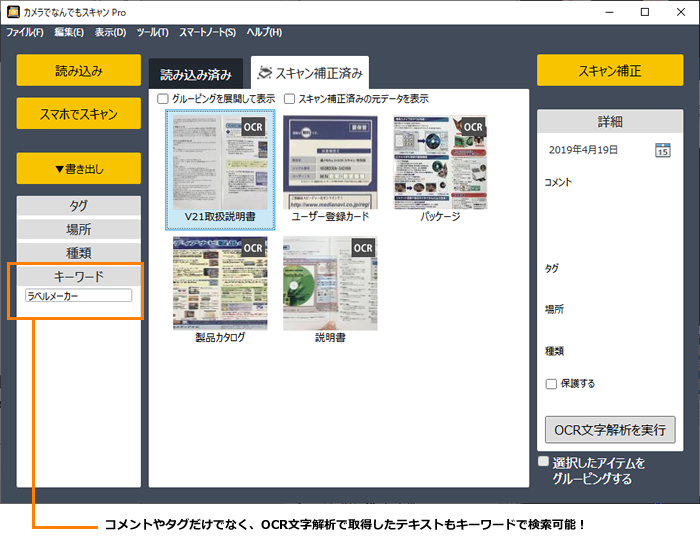This screenshot has width=700, height=537.
Task: Toggle スキャン補正済みの元データを表示 checkbox
Action: 289,99
